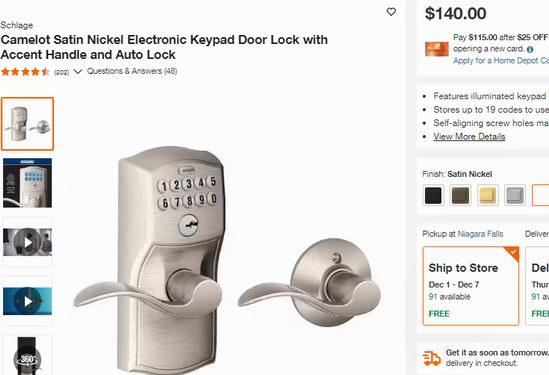The height and width of the screenshot is (375, 549).
Task: Click the Home Depot credit card image
Action: 437,49
